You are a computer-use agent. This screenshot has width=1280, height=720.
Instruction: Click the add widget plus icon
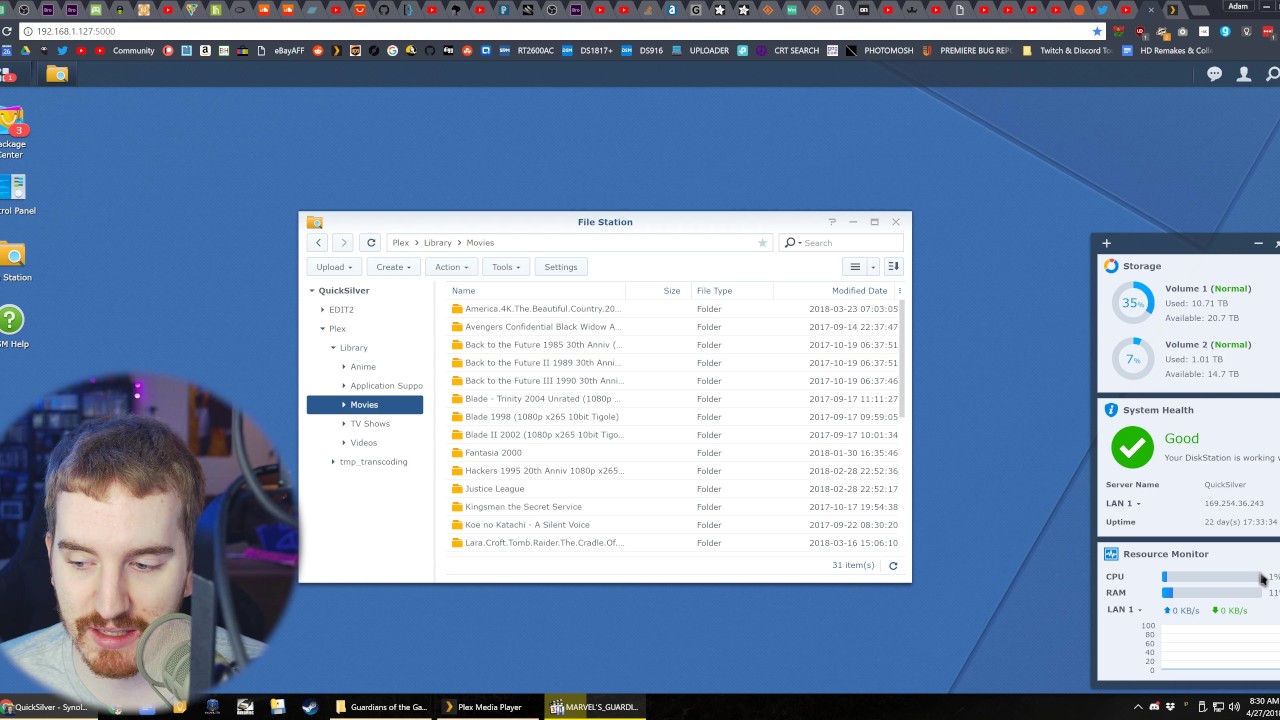pos(1106,243)
